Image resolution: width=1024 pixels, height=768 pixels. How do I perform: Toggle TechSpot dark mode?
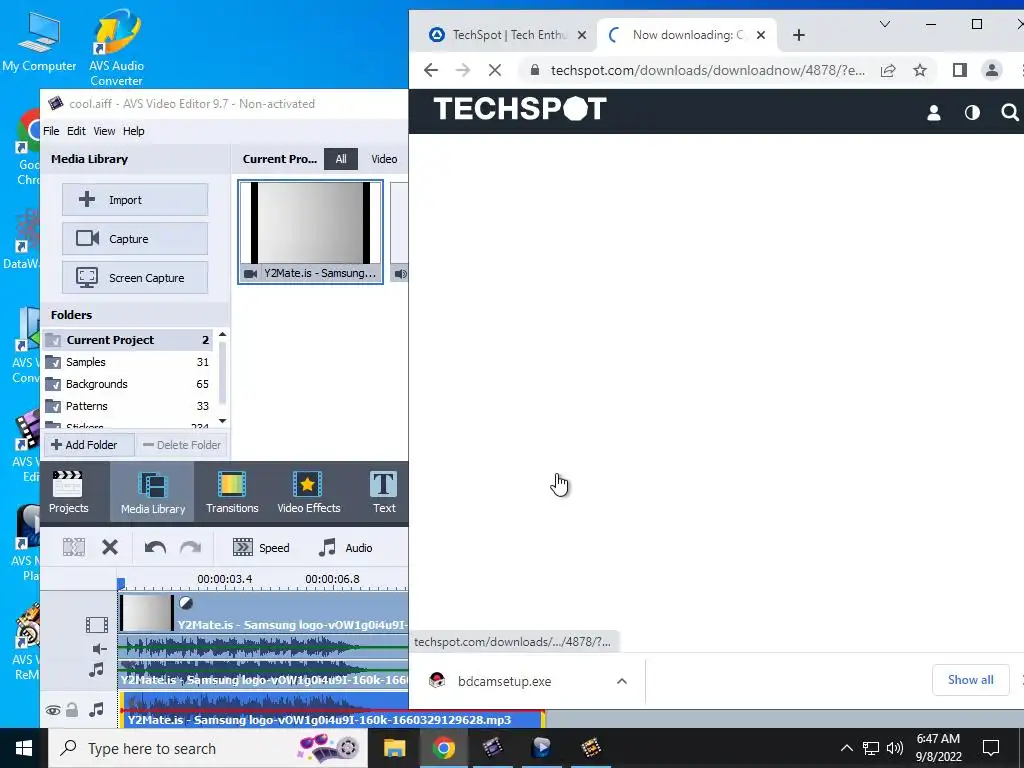(972, 113)
